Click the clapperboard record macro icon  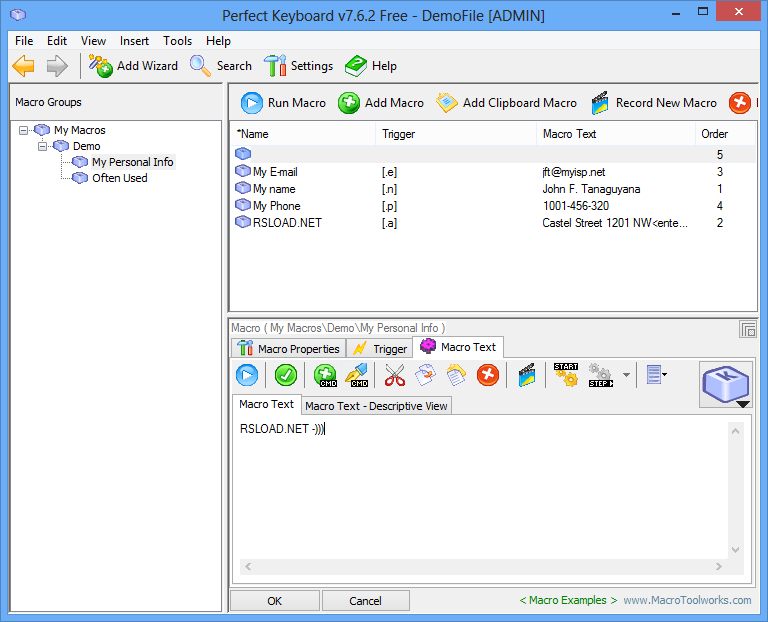coord(527,375)
